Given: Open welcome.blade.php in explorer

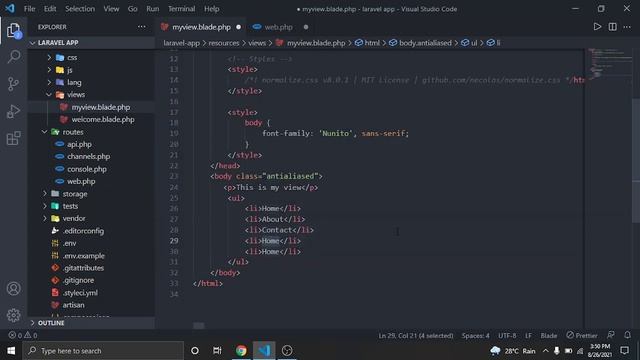Looking at the screenshot, I should click(x=91, y=119).
